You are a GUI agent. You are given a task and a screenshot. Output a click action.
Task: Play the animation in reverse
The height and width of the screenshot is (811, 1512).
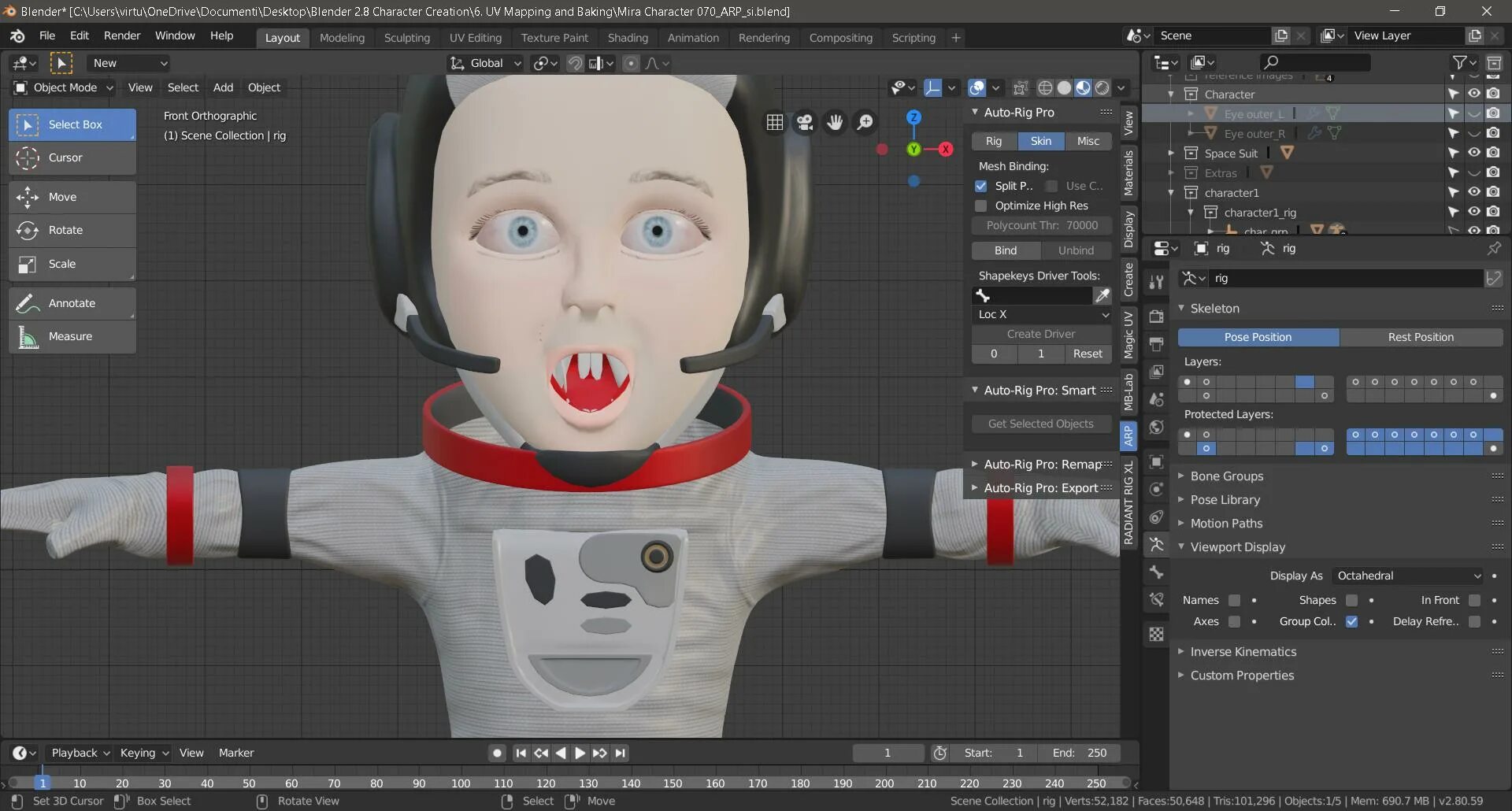[x=560, y=754]
